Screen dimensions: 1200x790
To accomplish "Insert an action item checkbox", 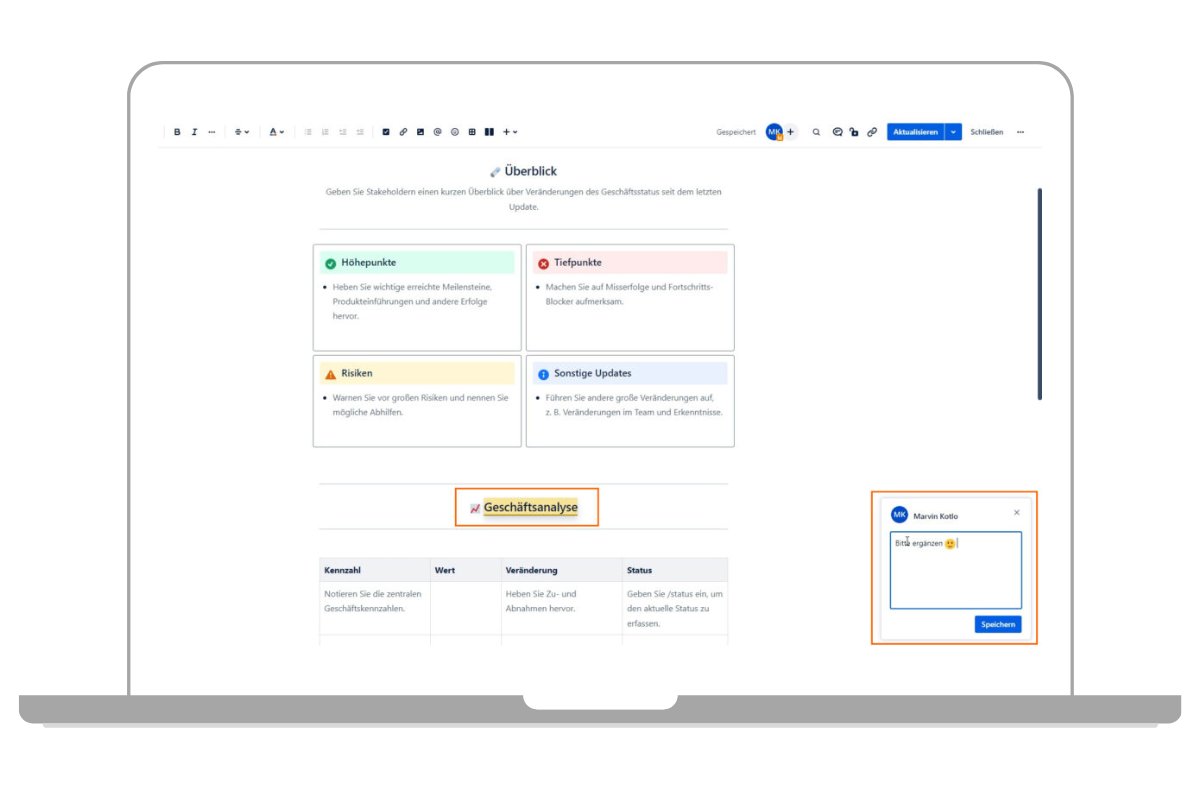I will (386, 132).
